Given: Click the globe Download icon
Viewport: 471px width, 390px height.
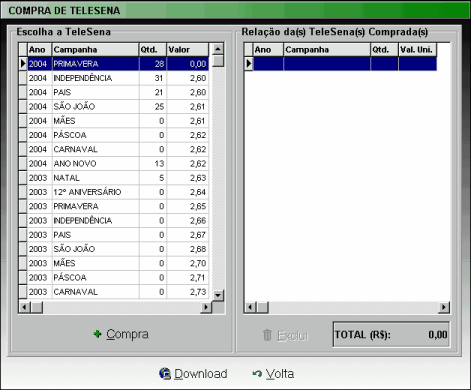Looking at the screenshot, I should click(x=165, y=374).
